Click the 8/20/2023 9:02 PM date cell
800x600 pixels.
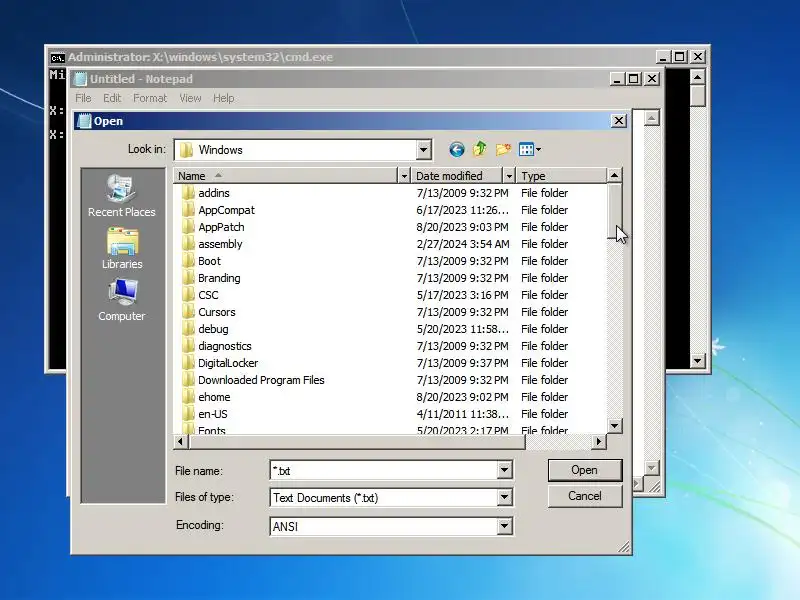click(462, 397)
